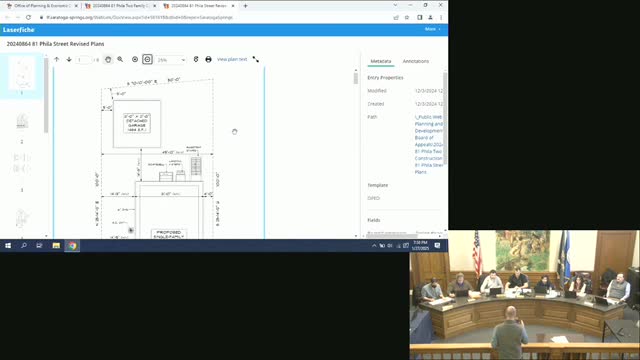Select the zoom magnifier tool
The width and height of the screenshot is (640, 360).
pyautogui.click(x=120, y=60)
